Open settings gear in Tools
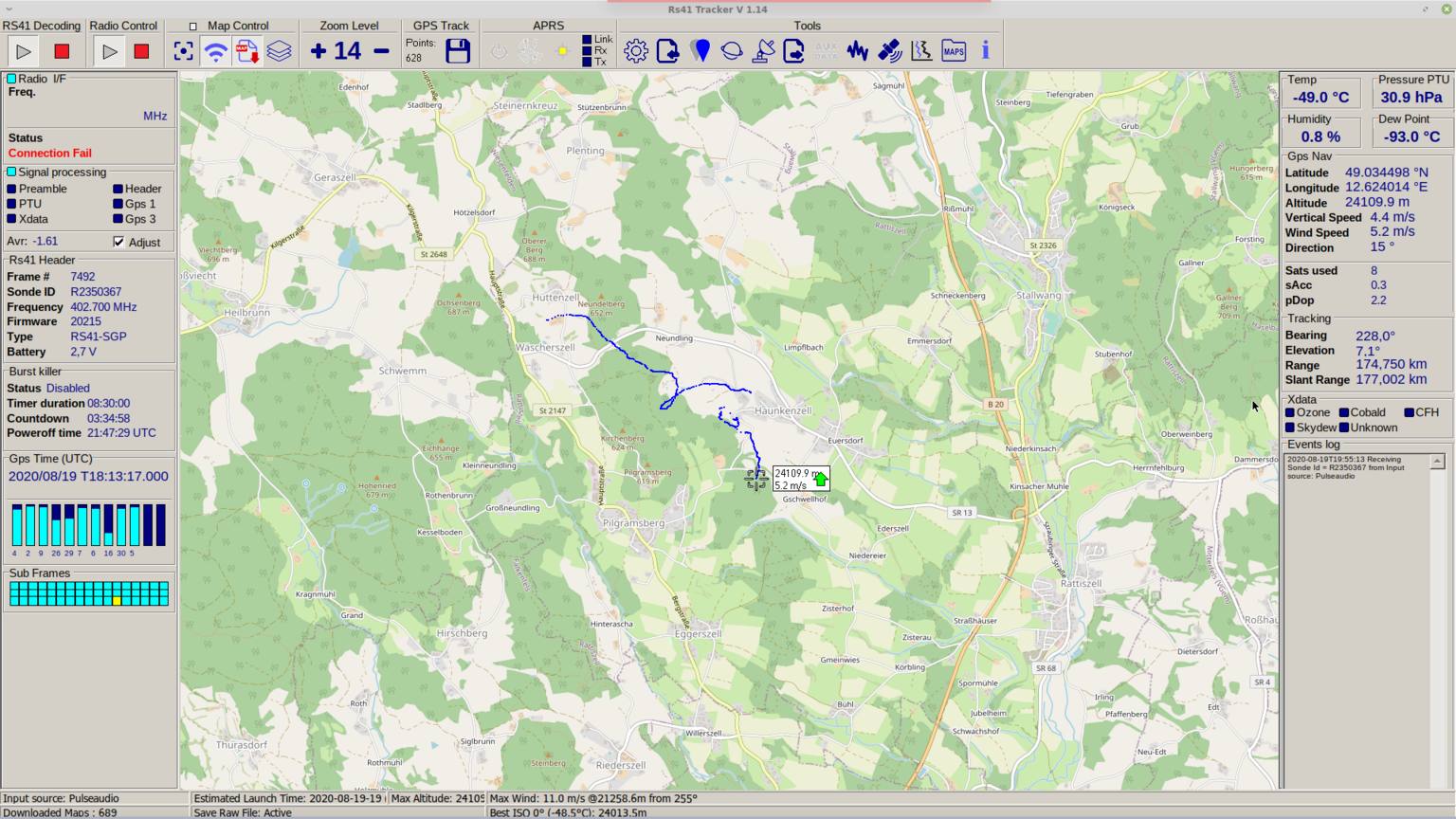Viewport: 1456px width, 819px height. point(636,51)
